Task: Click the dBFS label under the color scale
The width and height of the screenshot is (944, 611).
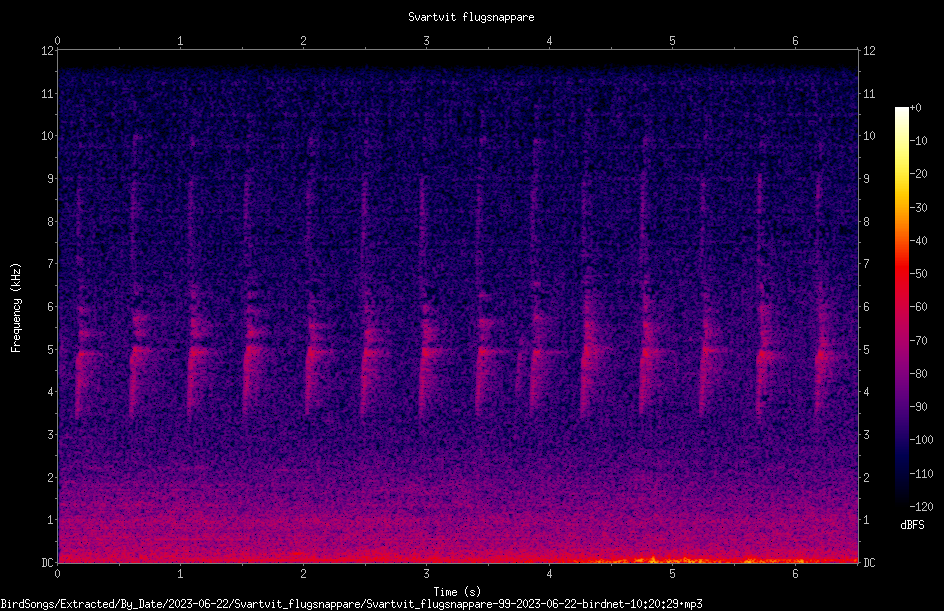Action: pos(912,525)
